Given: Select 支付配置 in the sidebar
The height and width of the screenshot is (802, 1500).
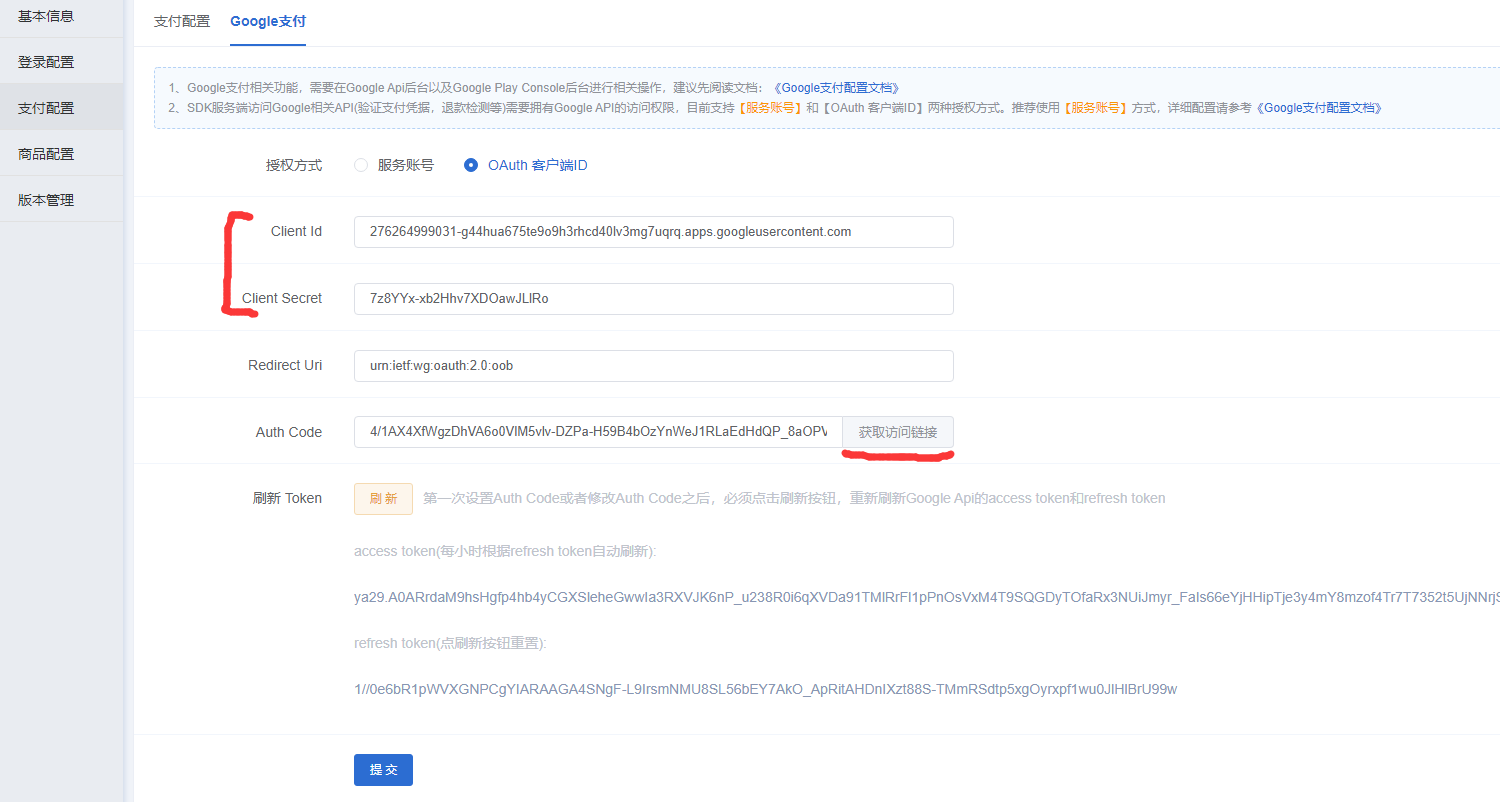Looking at the screenshot, I should 47,107.
